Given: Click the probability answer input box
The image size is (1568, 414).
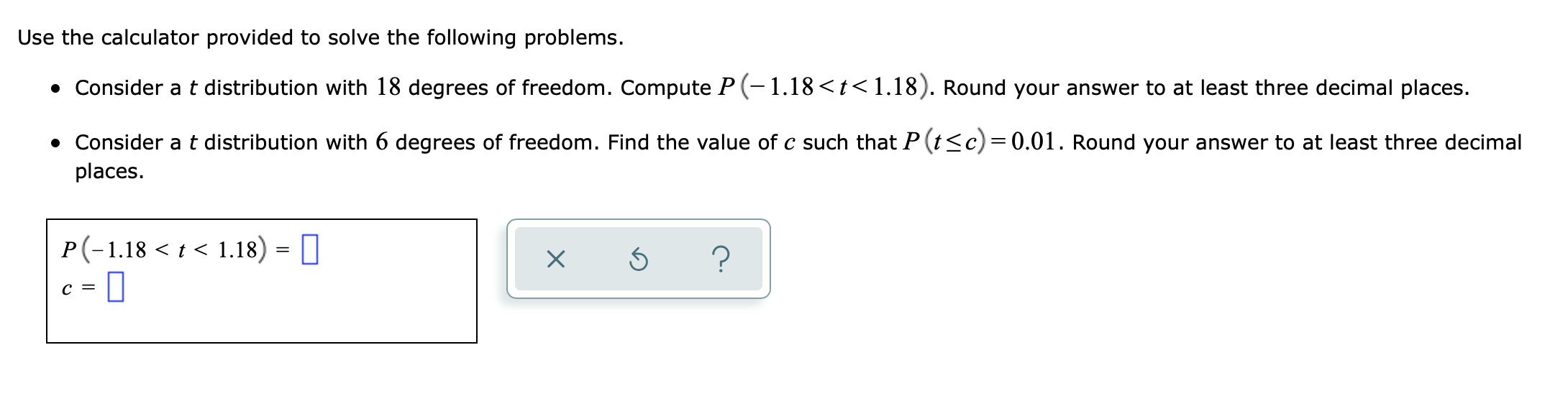Looking at the screenshot, I should point(309,248).
